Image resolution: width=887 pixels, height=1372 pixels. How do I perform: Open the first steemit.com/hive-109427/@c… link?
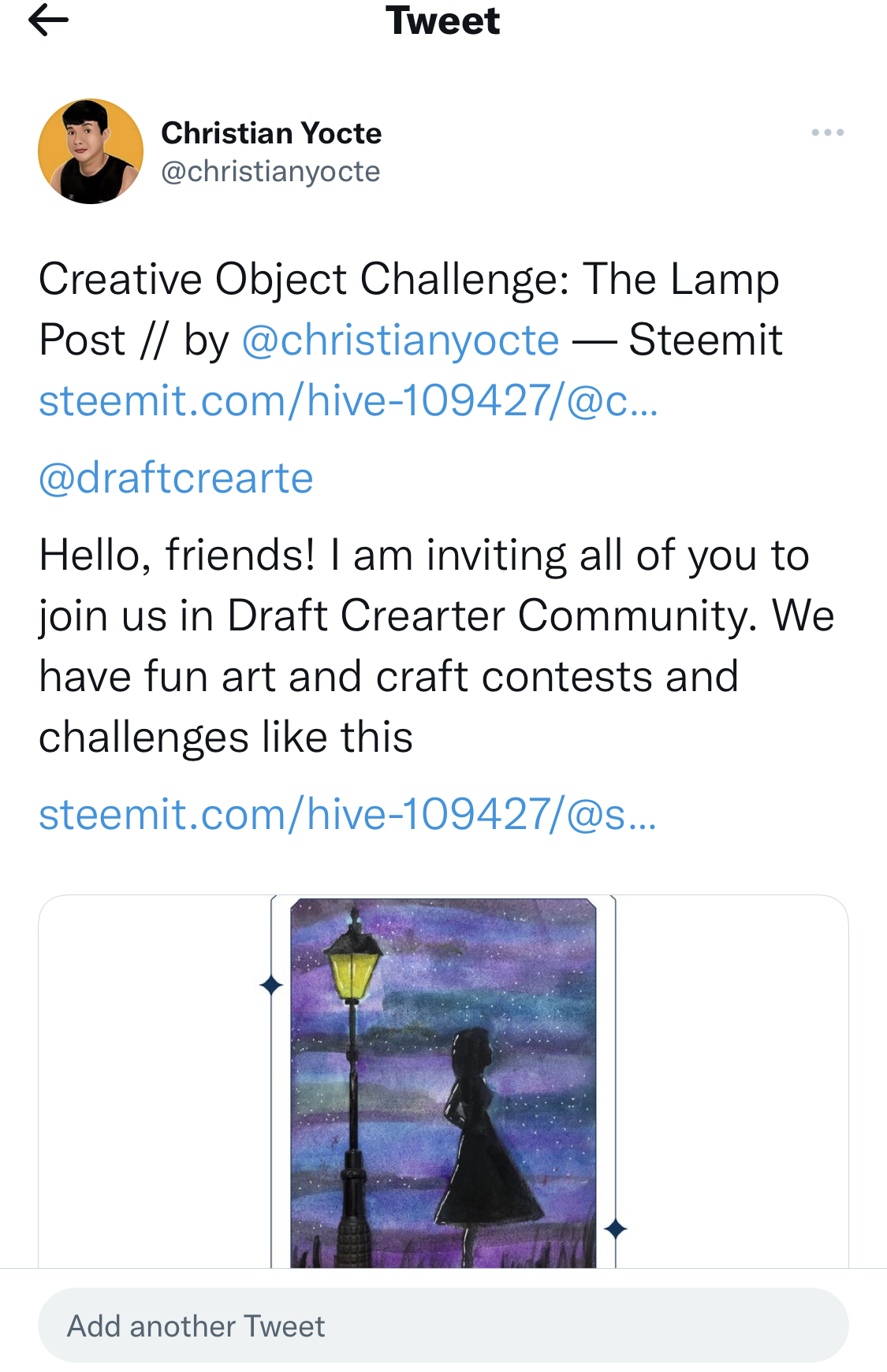348,400
